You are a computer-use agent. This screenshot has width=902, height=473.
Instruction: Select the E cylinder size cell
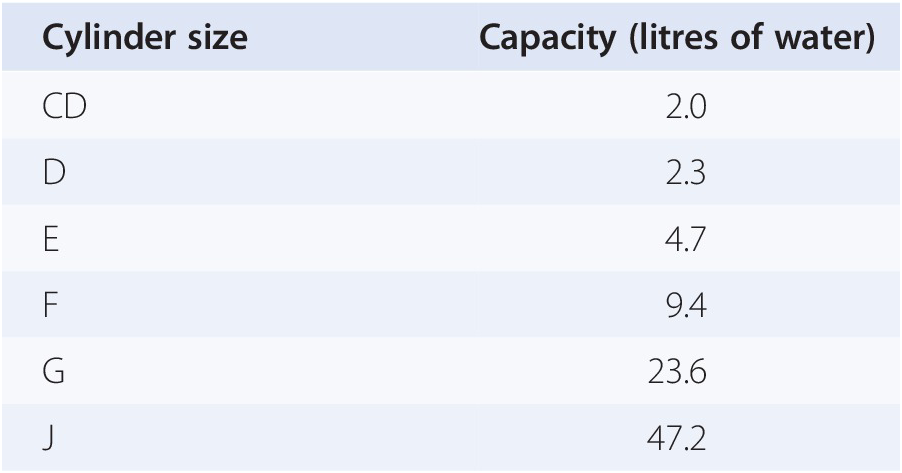(51, 240)
